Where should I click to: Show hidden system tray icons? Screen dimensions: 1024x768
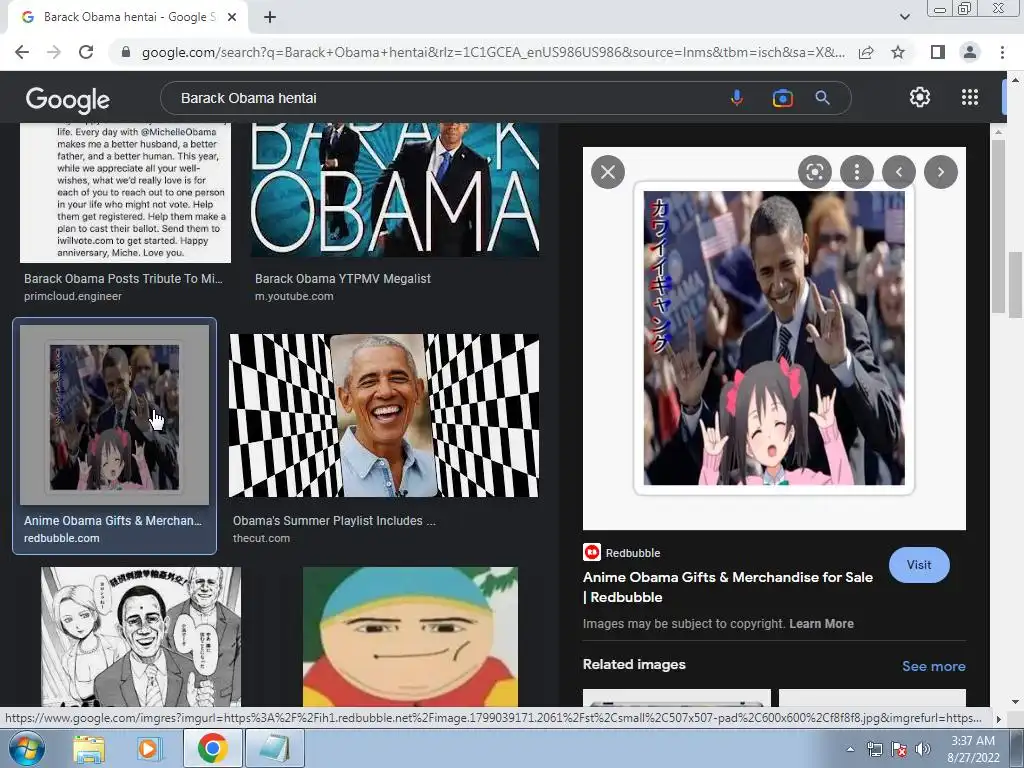(x=850, y=749)
